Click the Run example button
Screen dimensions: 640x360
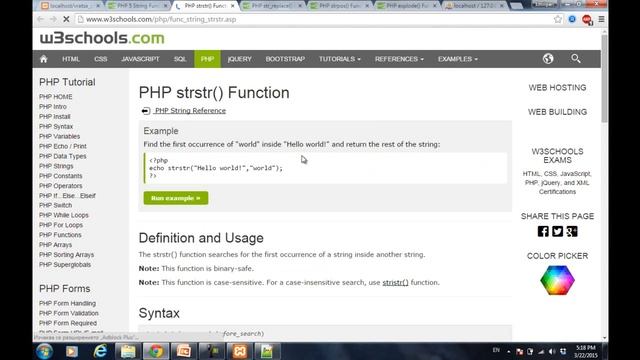click(176, 198)
